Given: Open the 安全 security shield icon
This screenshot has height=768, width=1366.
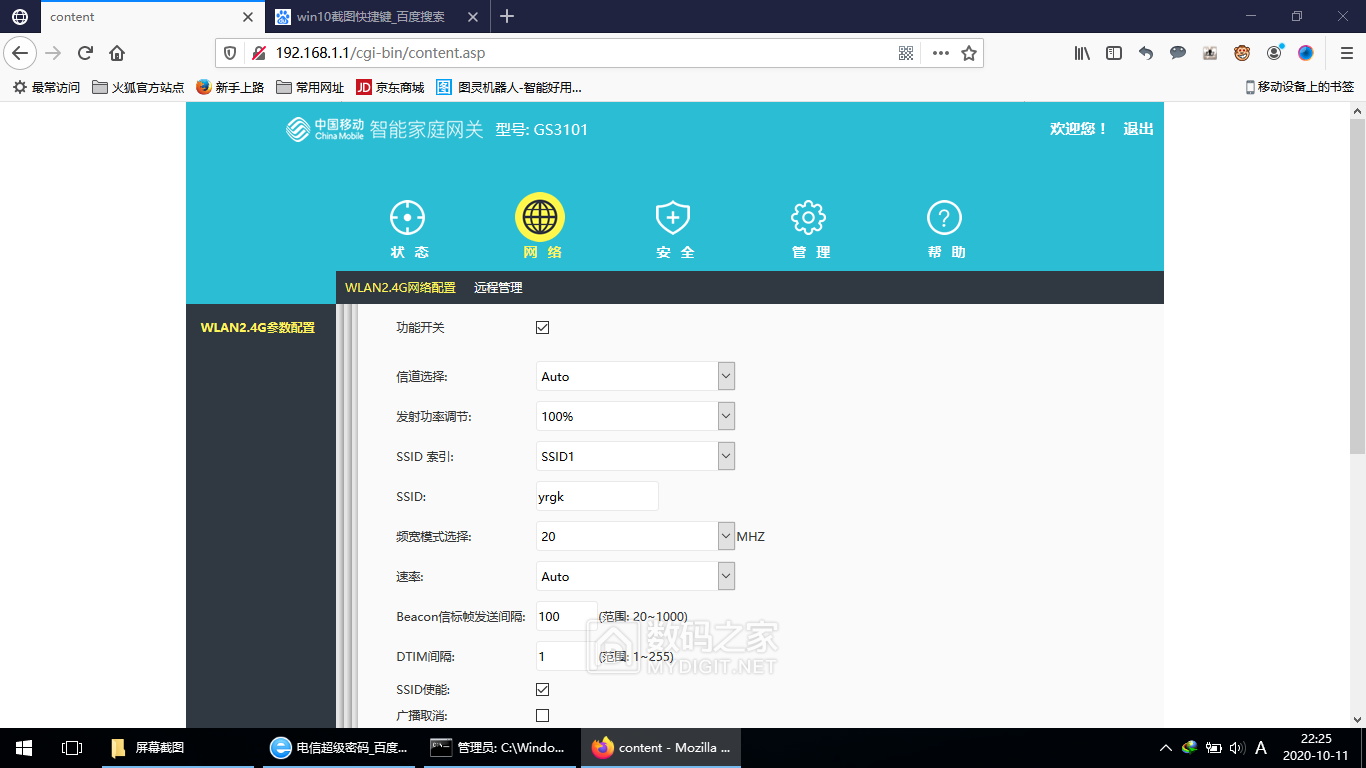Looking at the screenshot, I should coord(673,218).
